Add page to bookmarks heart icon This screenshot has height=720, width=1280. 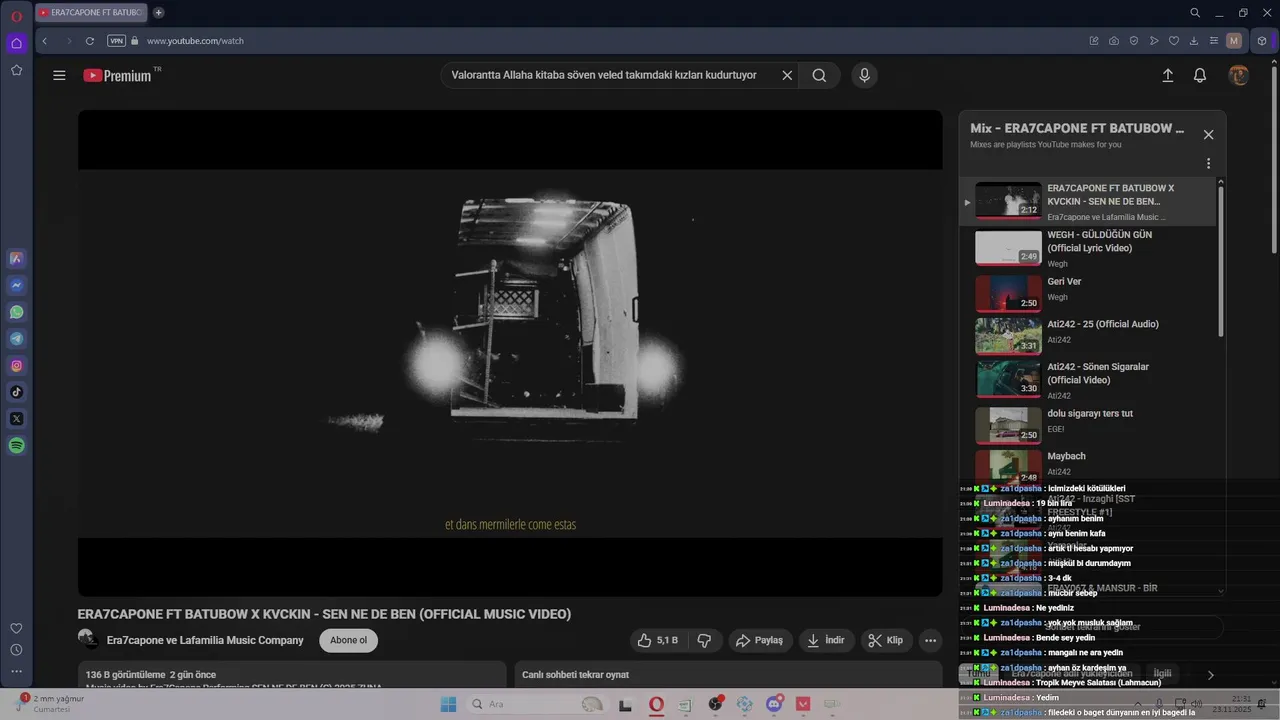(x=1174, y=41)
